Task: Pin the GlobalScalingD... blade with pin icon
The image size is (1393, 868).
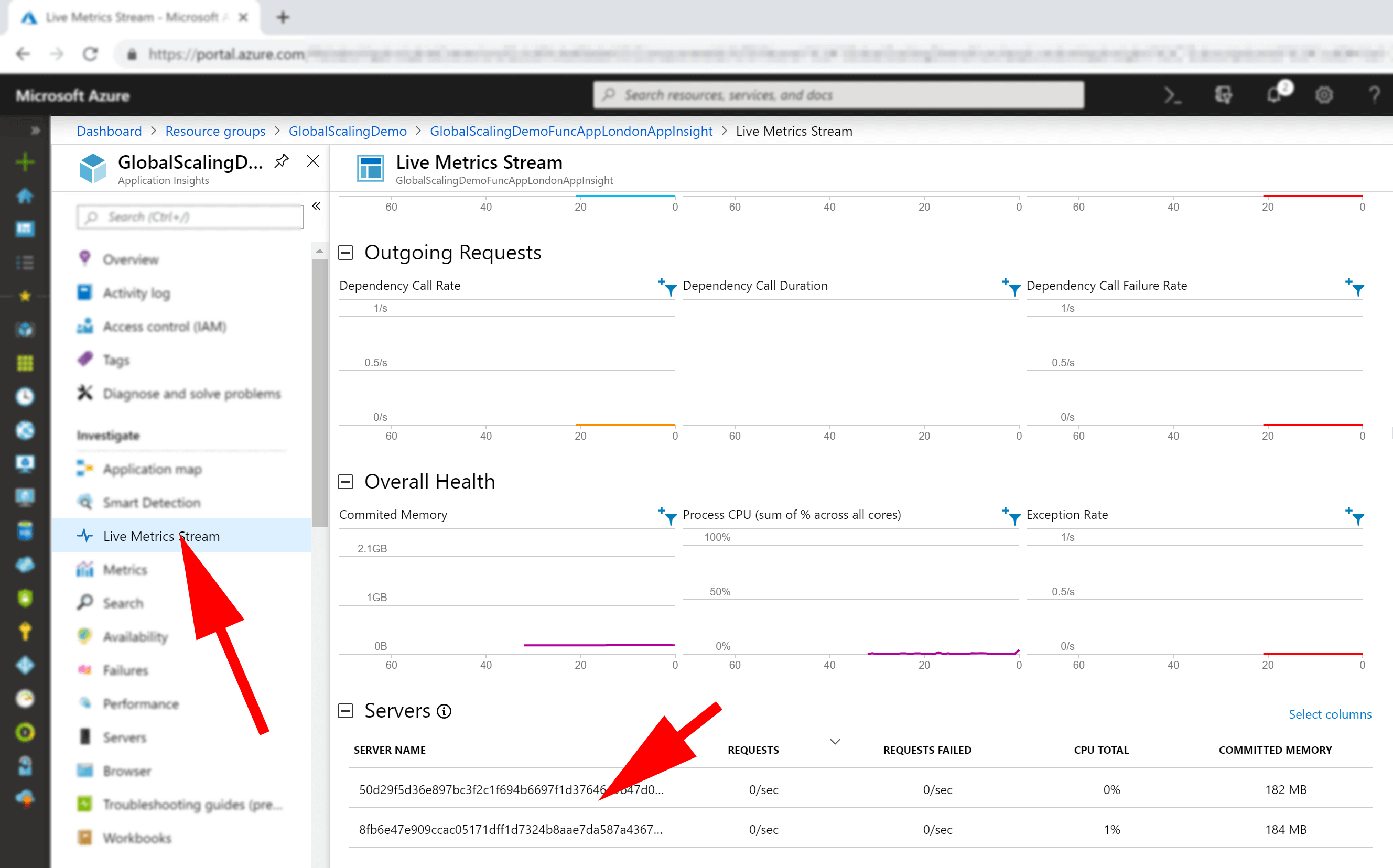Action: coord(281,161)
